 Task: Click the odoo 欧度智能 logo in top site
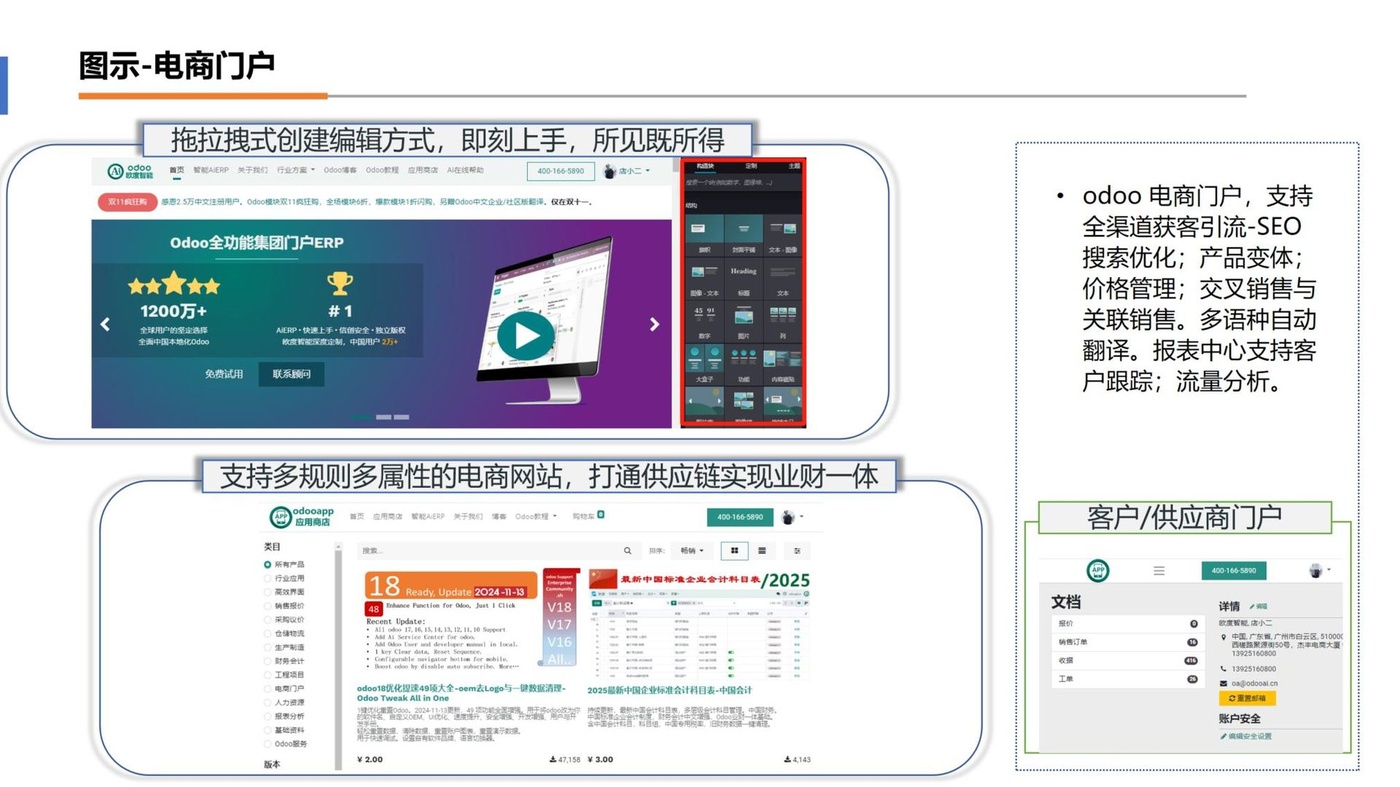130,171
